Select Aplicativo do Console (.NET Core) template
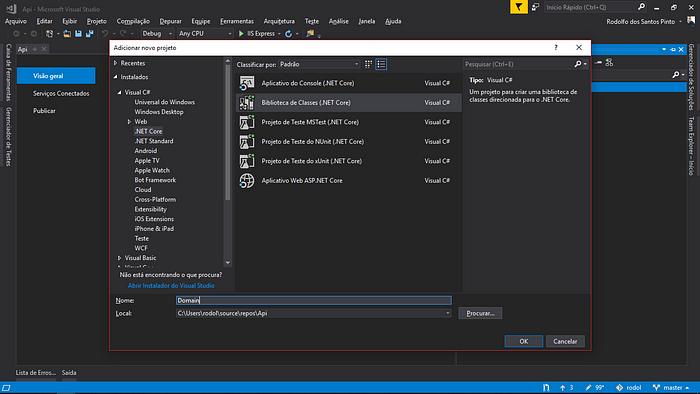The image size is (700, 394). coord(348,83)
